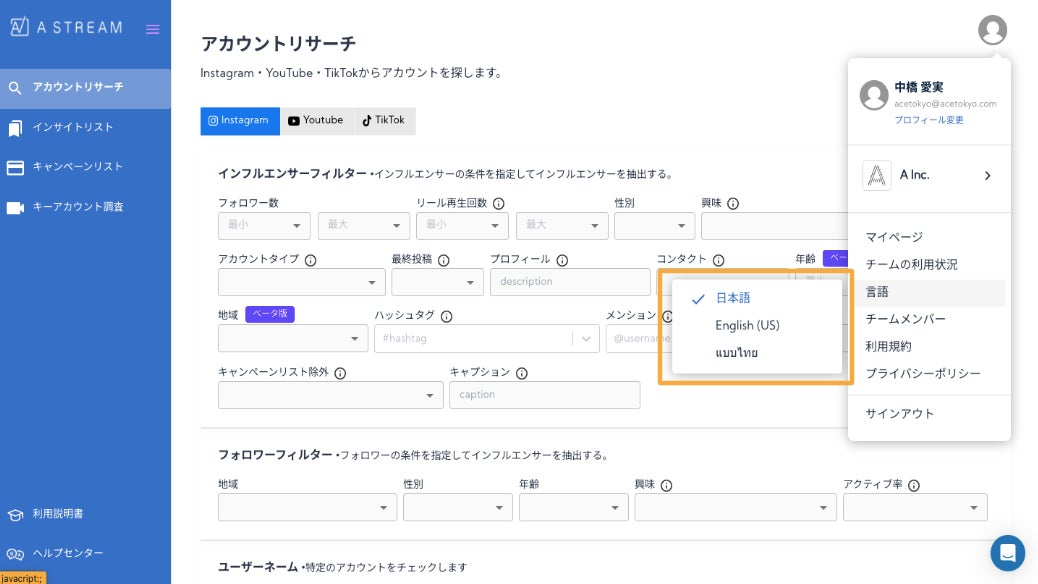Expand the A Inc. team chevron
The height and width of the screenshot is (584, 1038).
point(987,176)
